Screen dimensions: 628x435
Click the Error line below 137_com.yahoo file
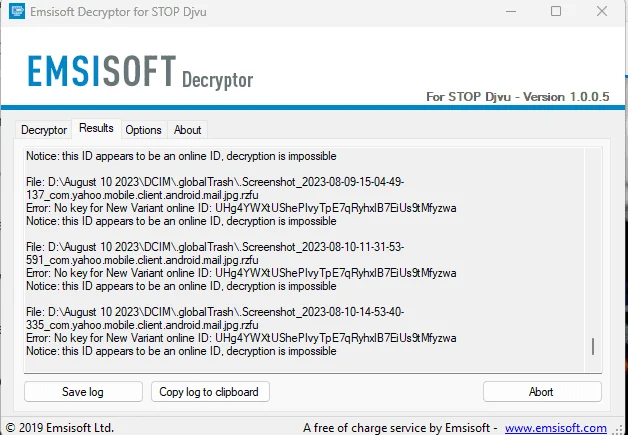(241, 208)
